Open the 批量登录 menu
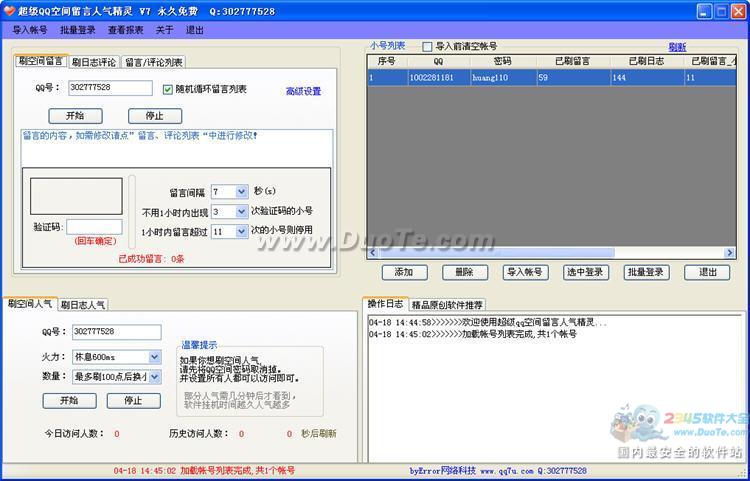The width and height of the screenshot is (750, 481). point(77,30)
